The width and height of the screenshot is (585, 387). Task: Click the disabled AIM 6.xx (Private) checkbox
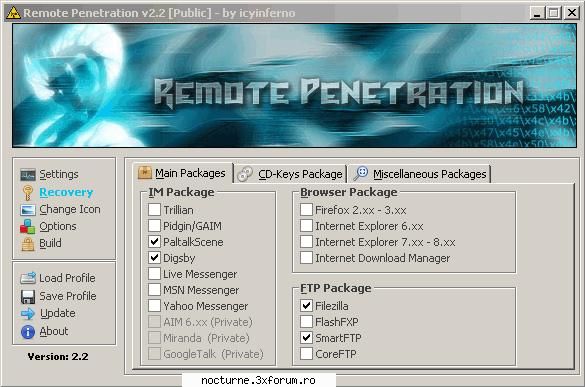[x=154, y=322]
